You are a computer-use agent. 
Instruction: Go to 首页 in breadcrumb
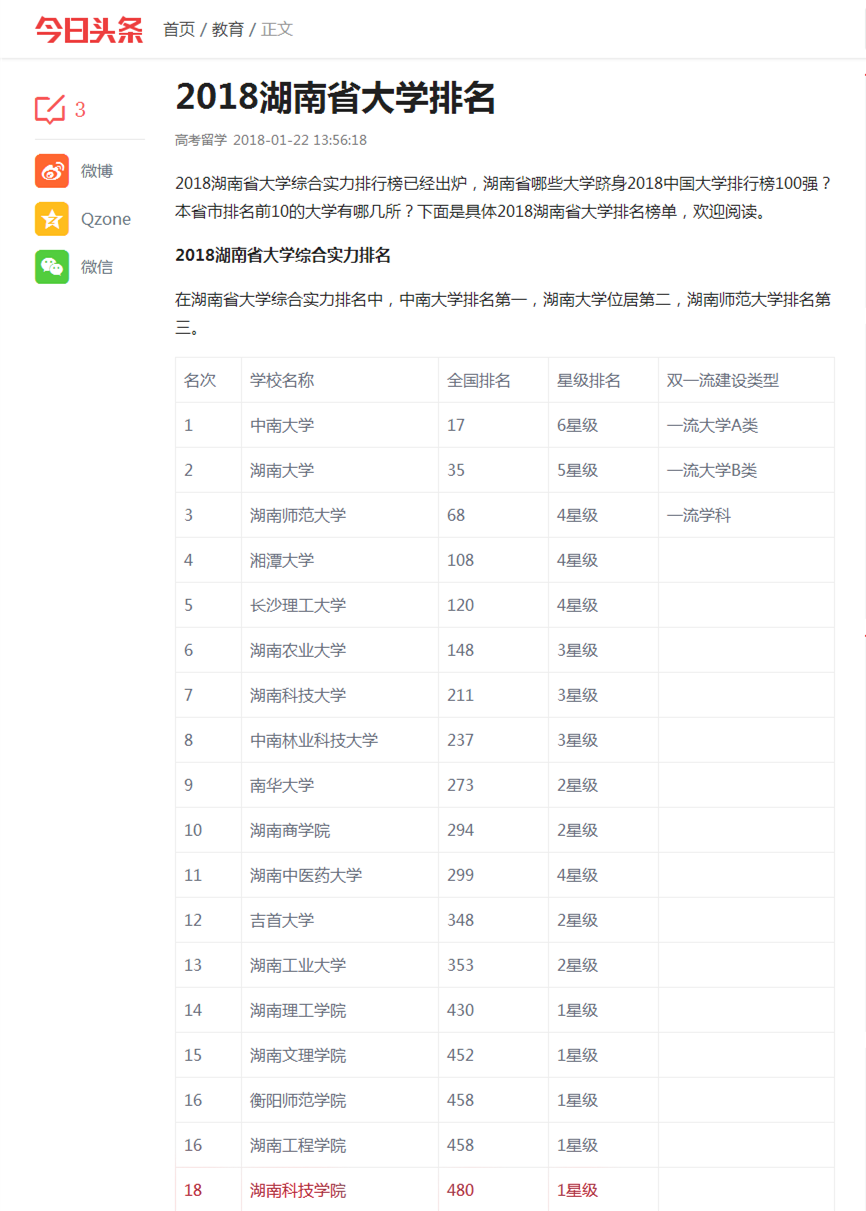pos(179,29)
